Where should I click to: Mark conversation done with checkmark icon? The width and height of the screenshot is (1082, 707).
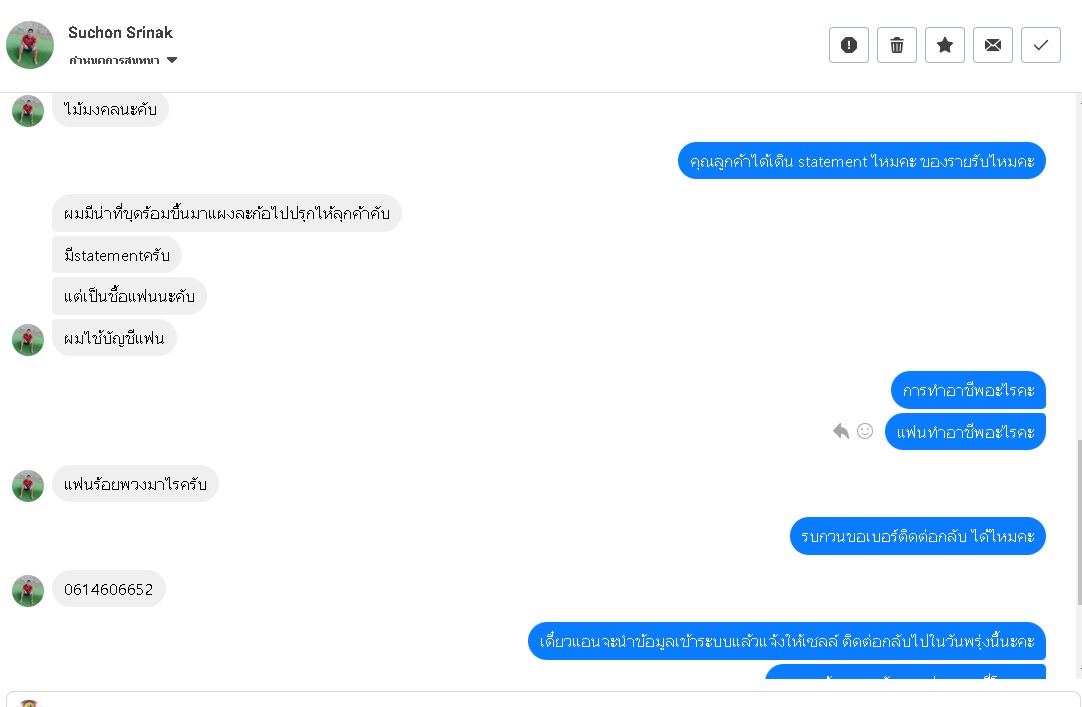pos(1041,45)
